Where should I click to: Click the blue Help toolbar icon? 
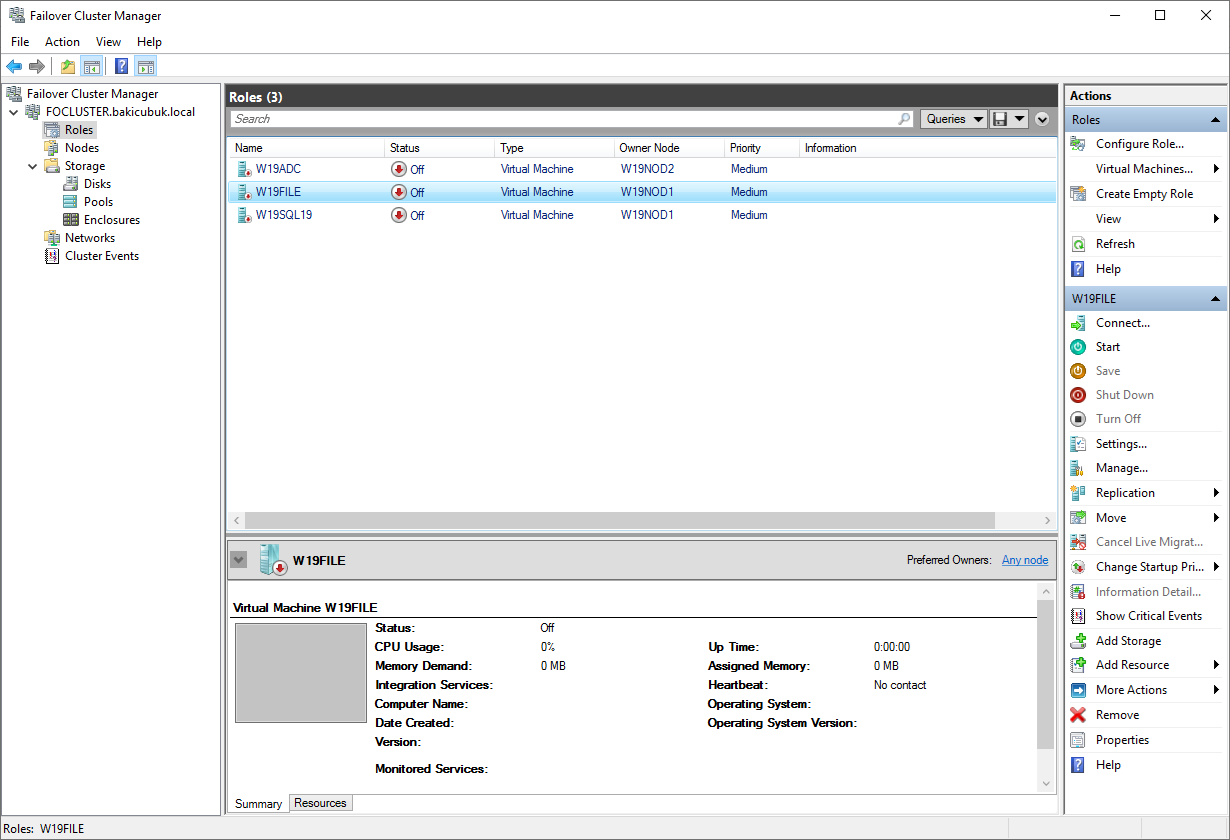(x=121, y=67)
